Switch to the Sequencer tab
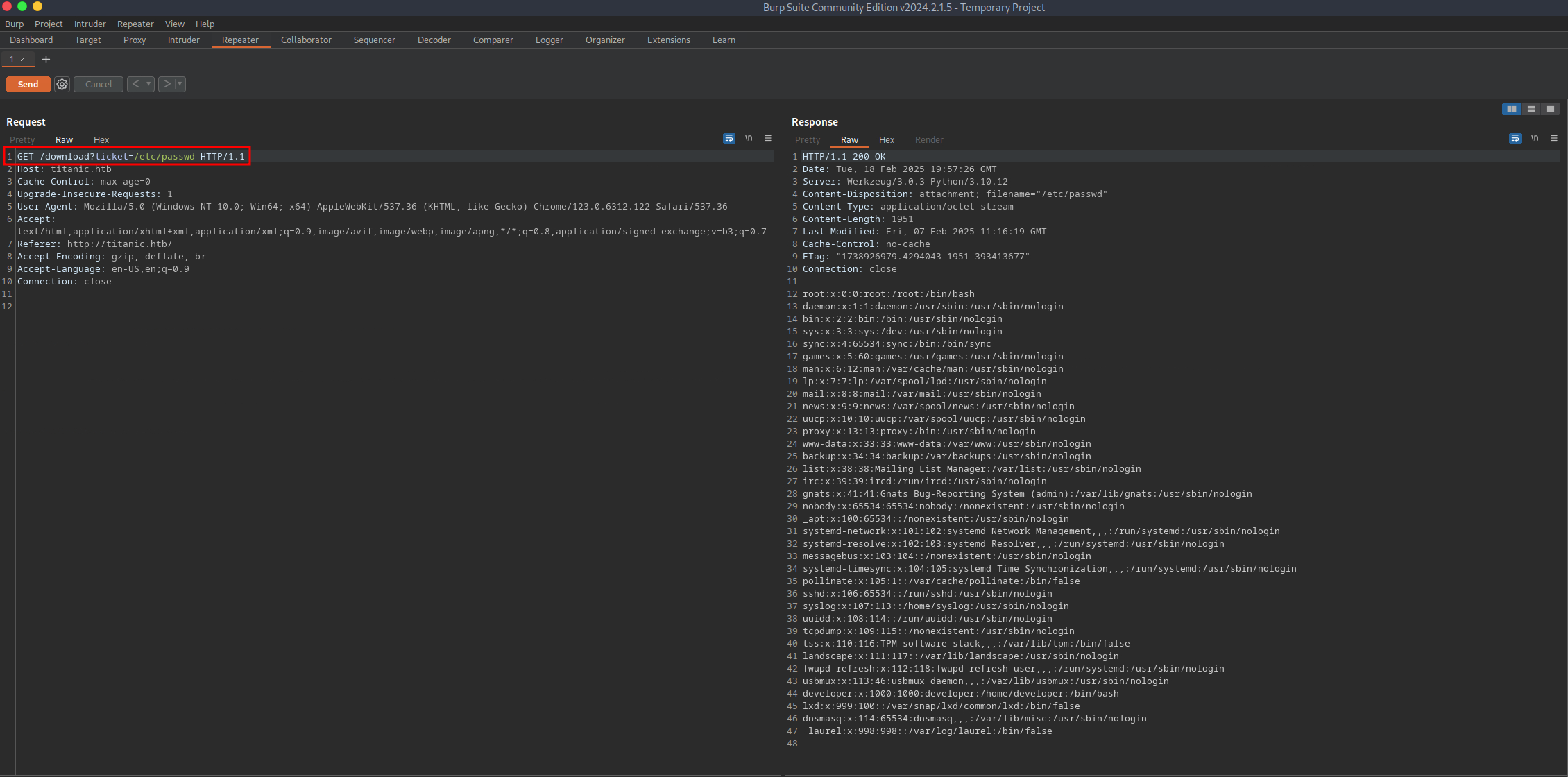Viewport: 1568px width, 777px height. point(374,40)
